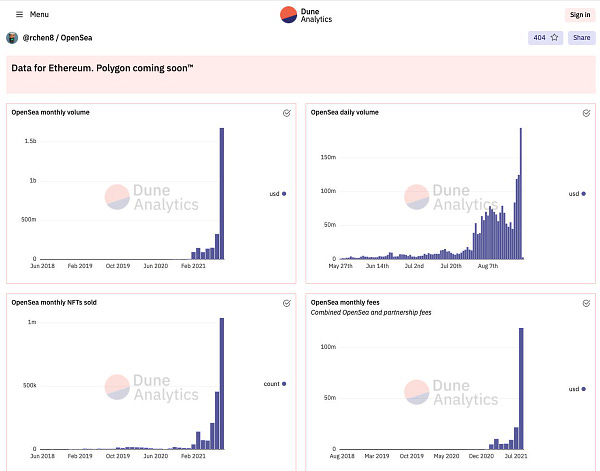Click the Menu label
Viewport: 600px width, 471px height.
tap(39, 15)
